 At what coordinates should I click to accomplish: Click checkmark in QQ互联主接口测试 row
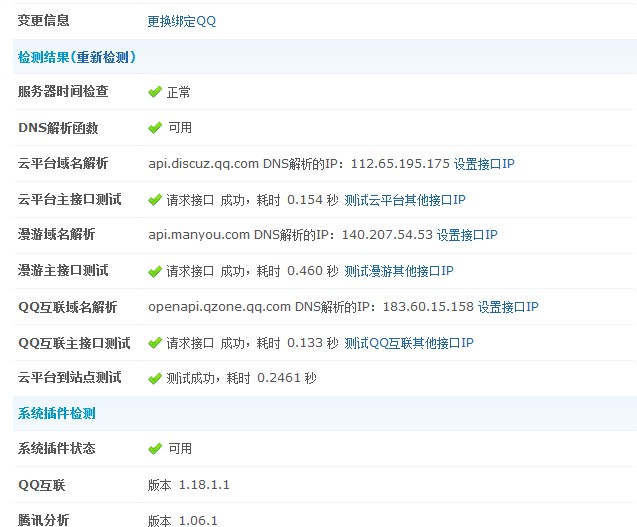[155, 343]
